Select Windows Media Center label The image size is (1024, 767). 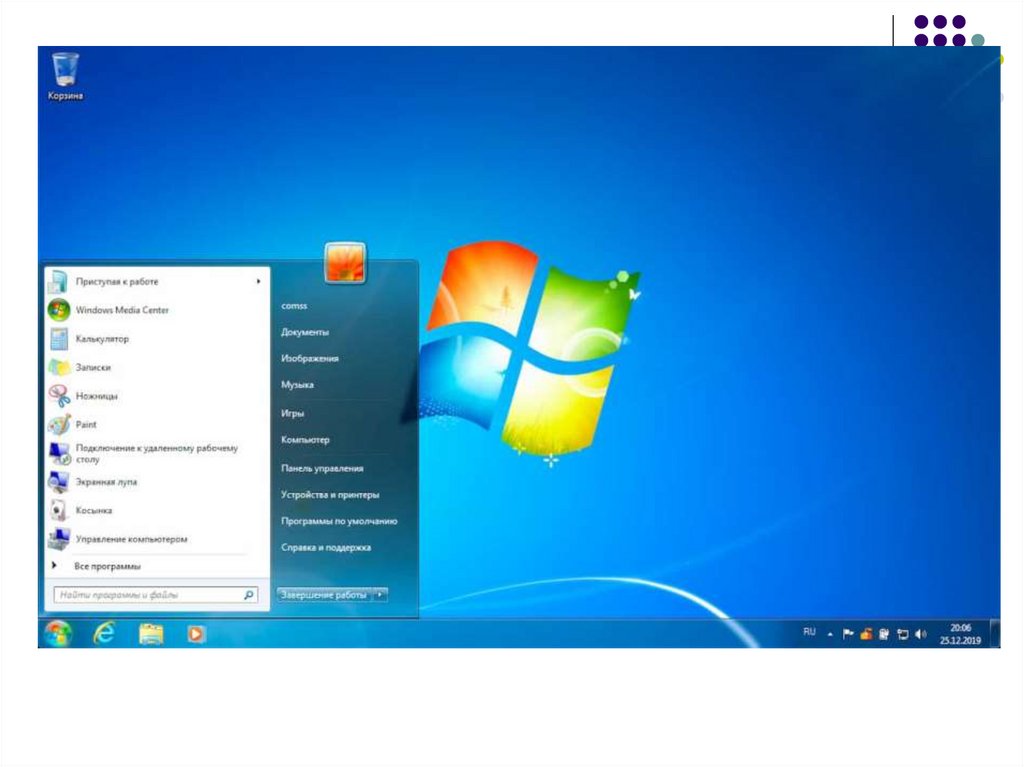pos(122,310)
